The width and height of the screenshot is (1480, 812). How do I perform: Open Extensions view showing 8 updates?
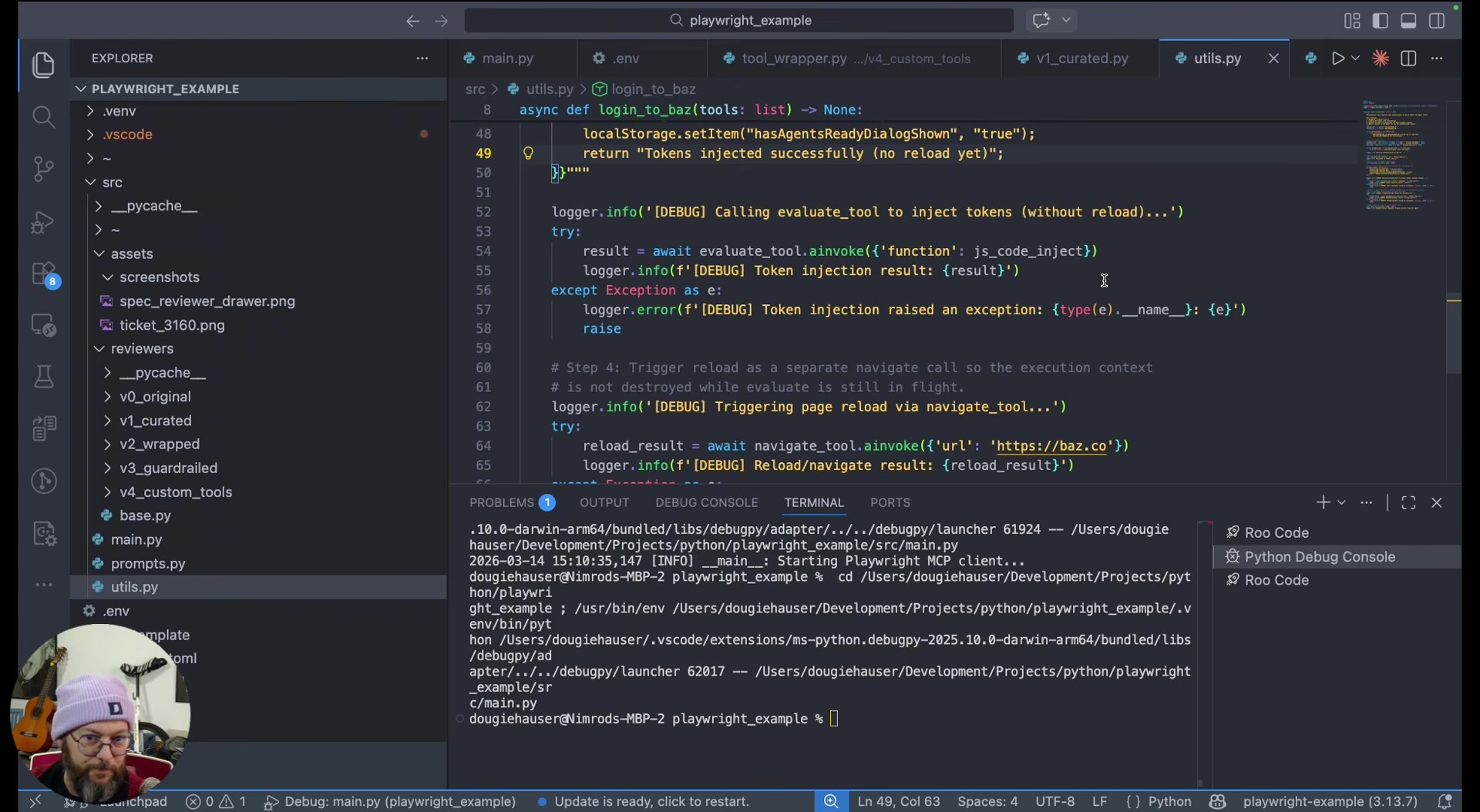44,273
